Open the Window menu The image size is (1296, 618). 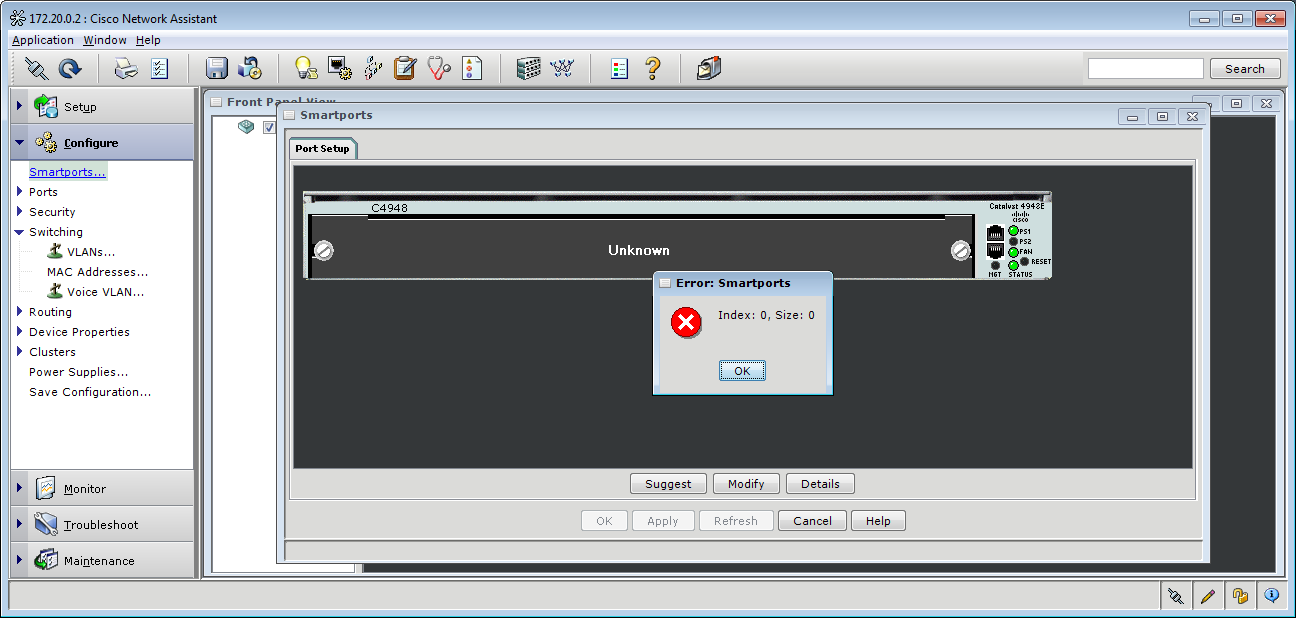pyautogui.click(x=105, y=40)
